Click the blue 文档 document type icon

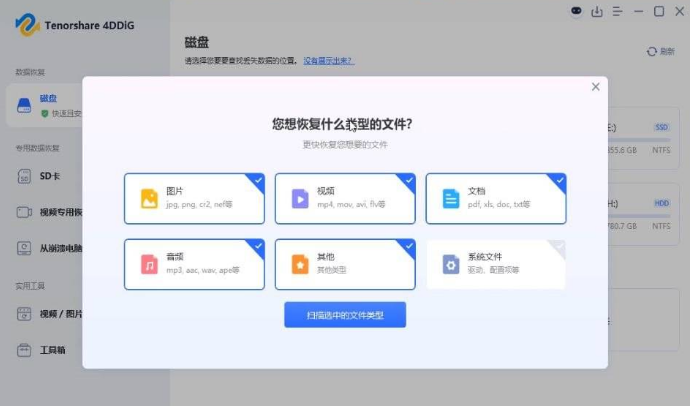[x=451, y=198]
